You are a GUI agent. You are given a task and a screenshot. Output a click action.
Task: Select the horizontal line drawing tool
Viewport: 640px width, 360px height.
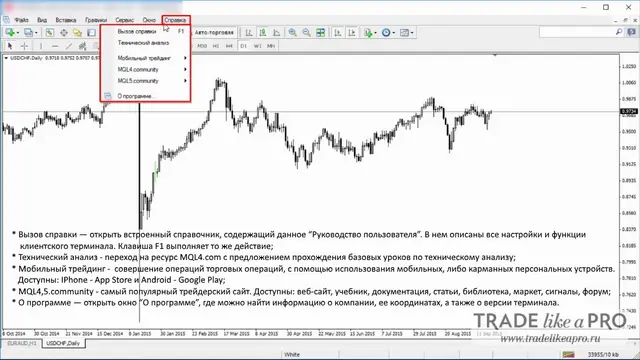[x=55, y=46]
